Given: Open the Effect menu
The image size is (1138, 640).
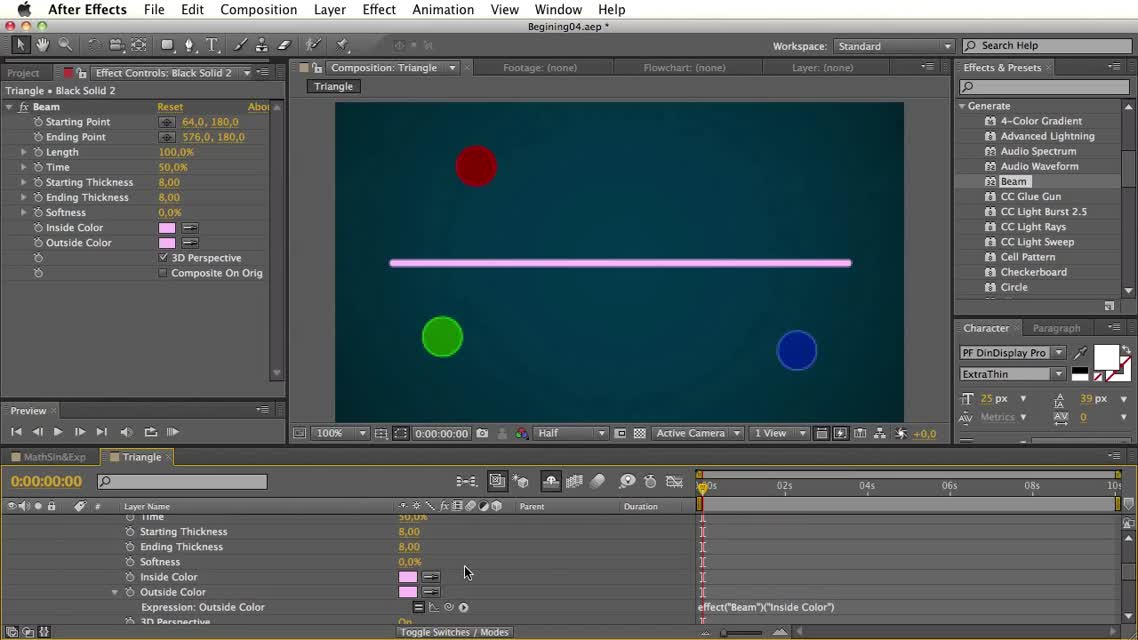Looking at the screenshot, I should click(379, 9).
